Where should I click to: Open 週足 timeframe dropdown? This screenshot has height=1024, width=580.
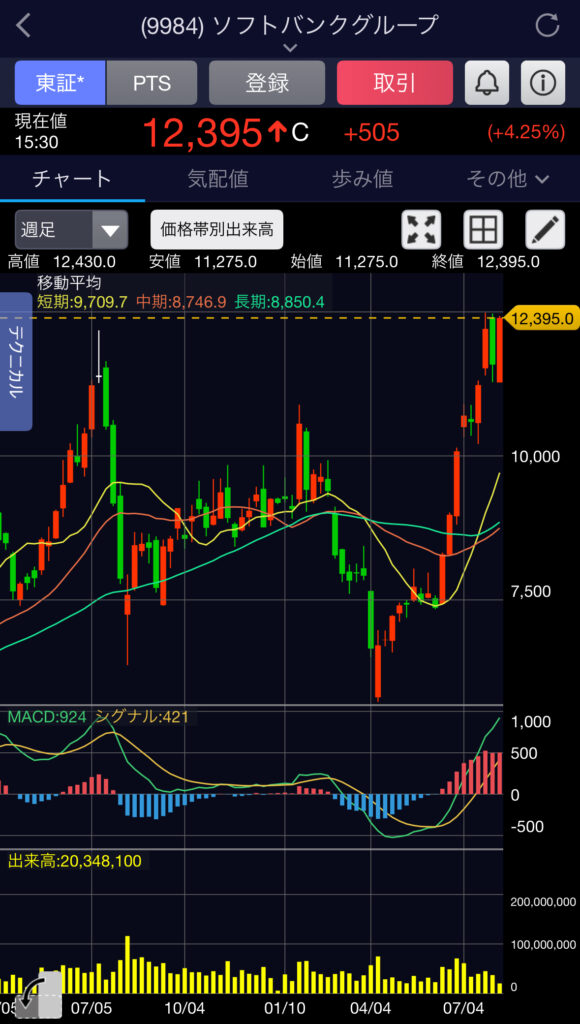[71, 229]
